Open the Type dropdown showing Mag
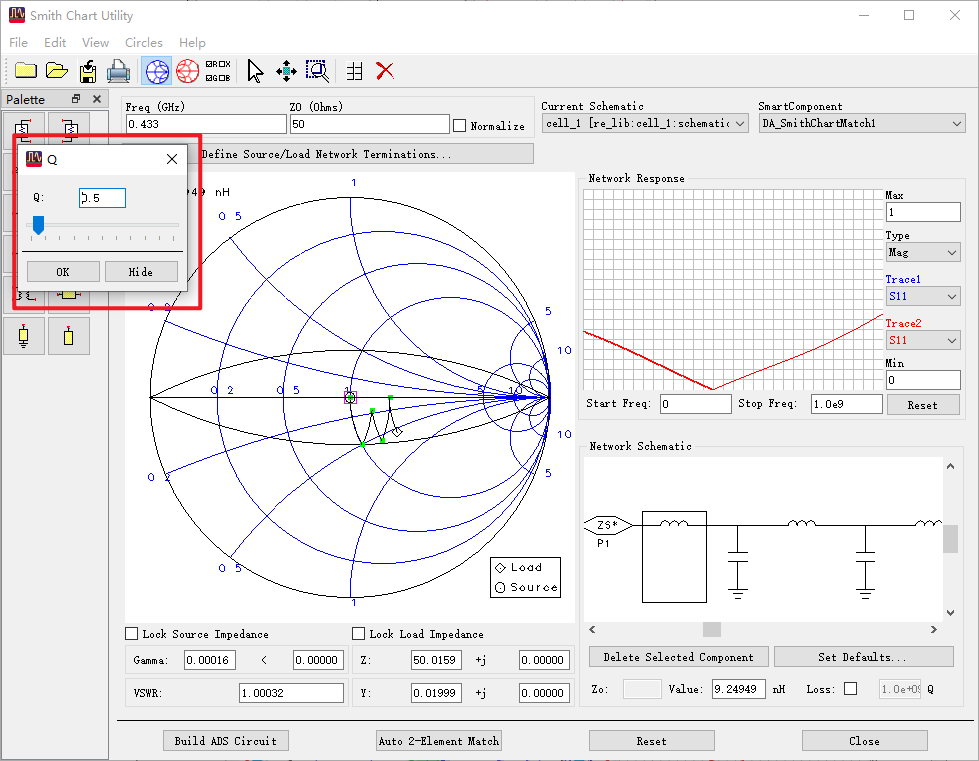 (923, 252)
